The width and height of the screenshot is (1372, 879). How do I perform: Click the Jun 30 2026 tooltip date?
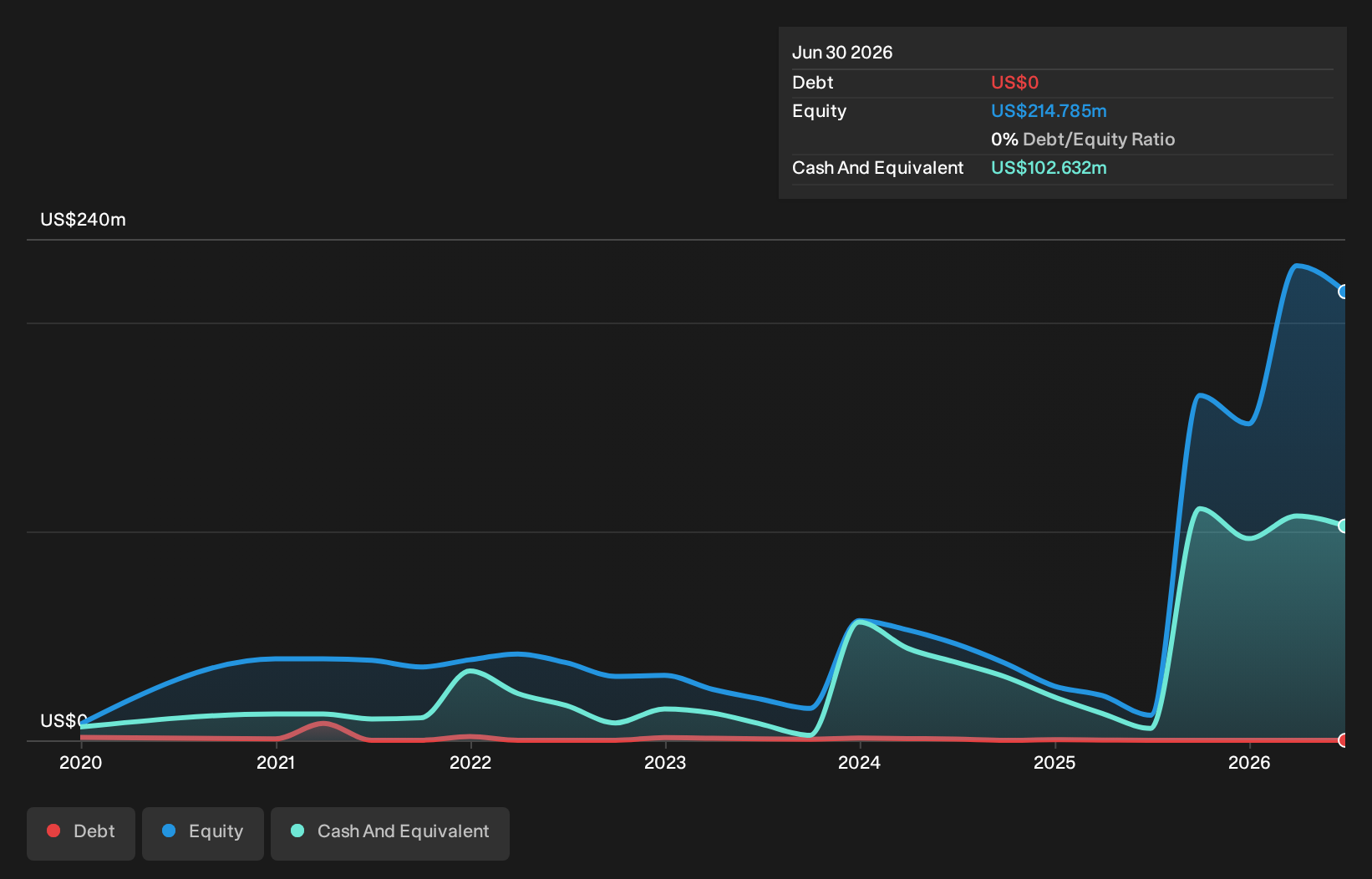coord(842,53)
